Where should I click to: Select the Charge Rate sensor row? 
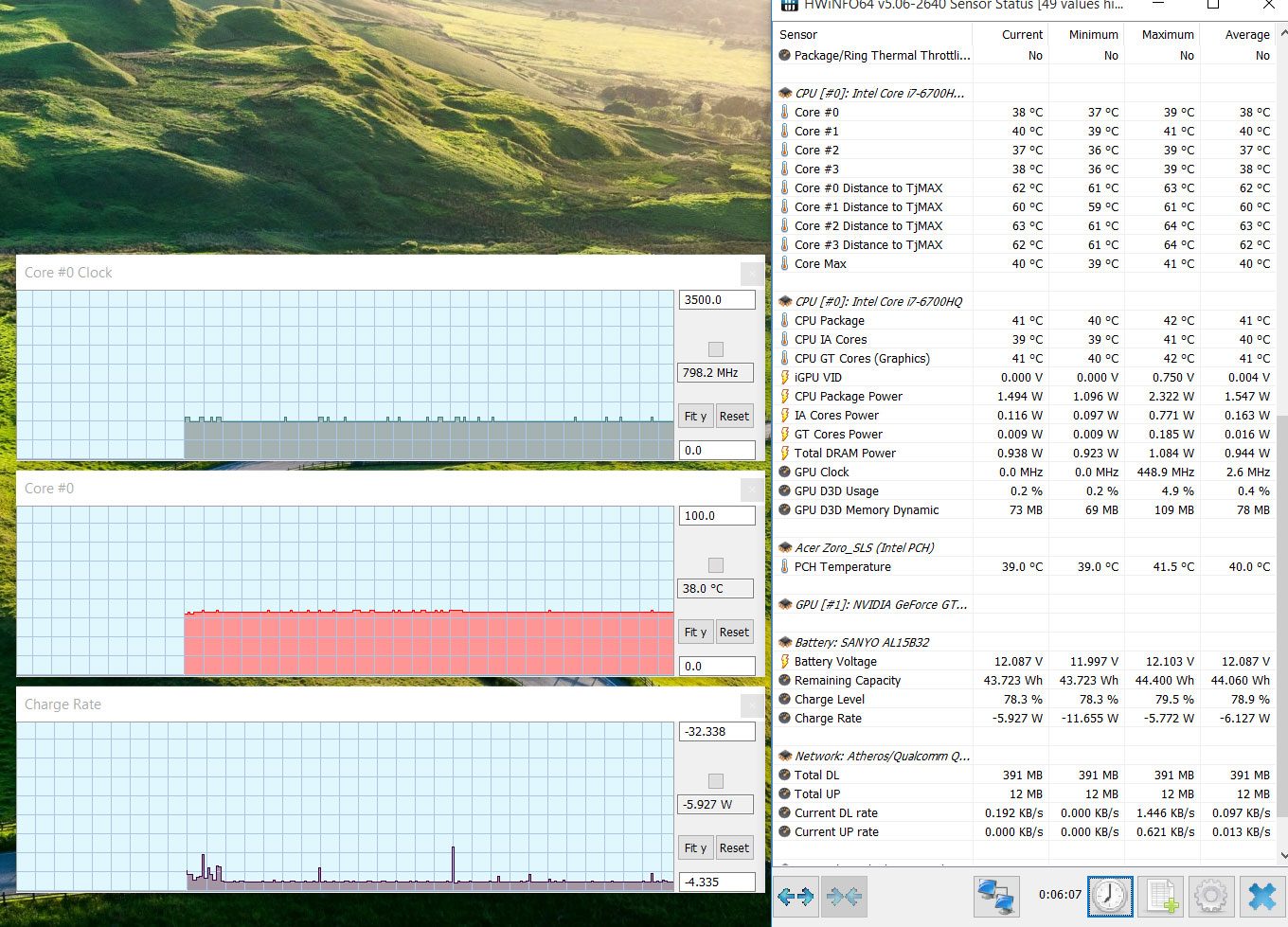click(x=1025, y=718)
